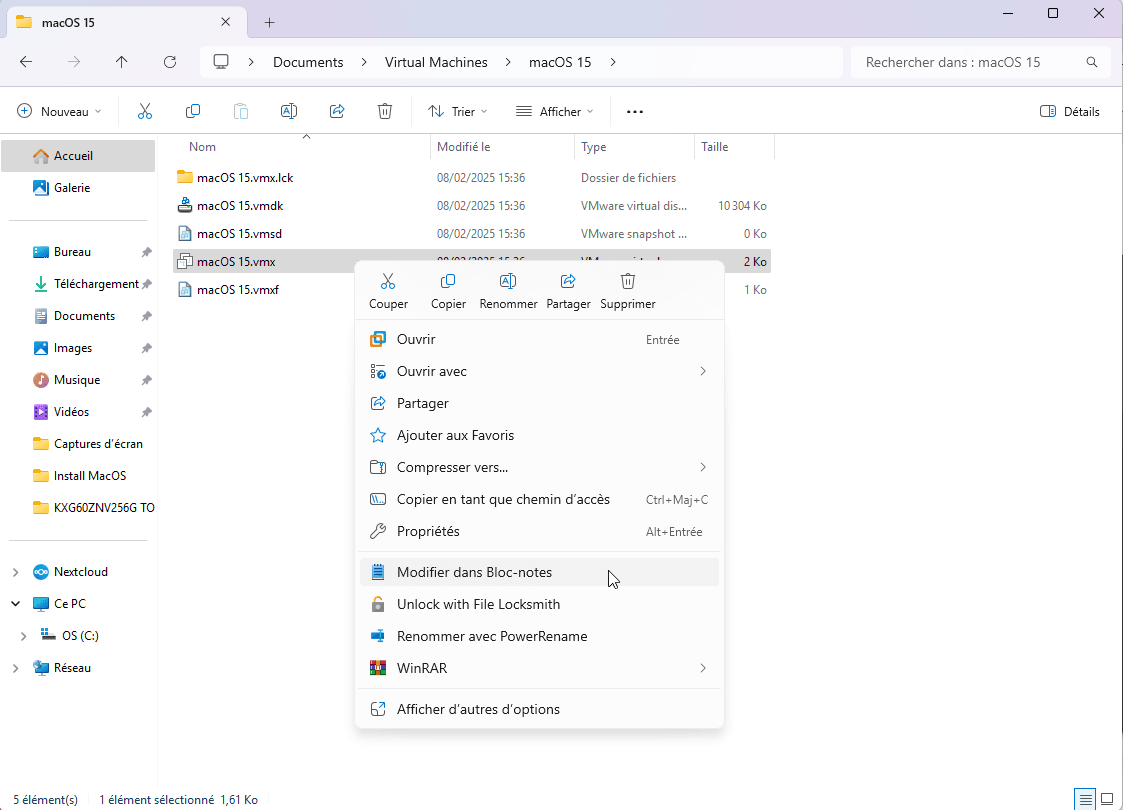Click the Cut icon in the toolbar
The height and width of the screenshot is (810, 1123).
click(145, 111)
